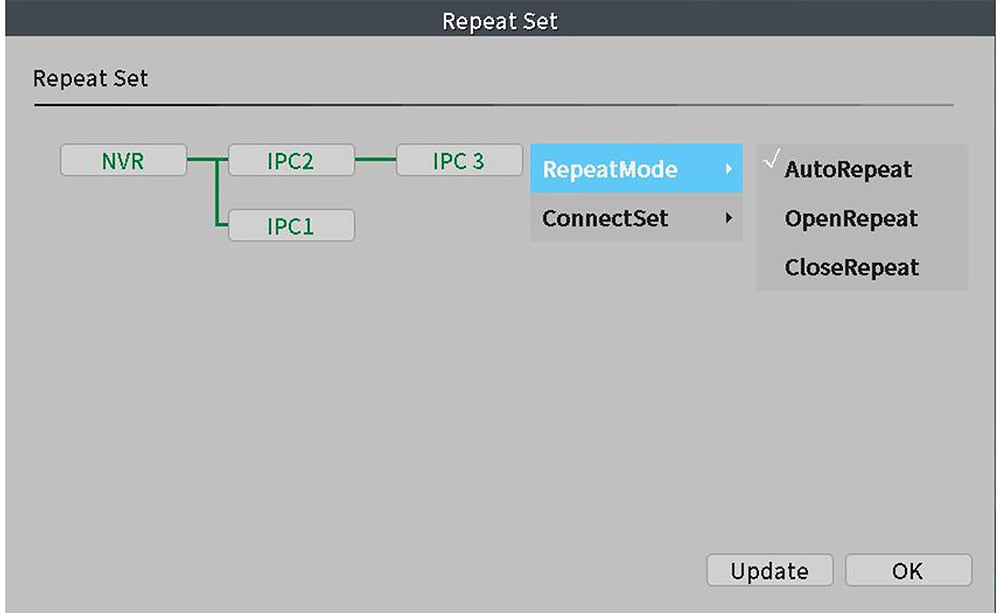Viewport: 1000px width, 613px height.
Task: Expand the ConnectSet submenu arrow
Action: tap(728, 218)
